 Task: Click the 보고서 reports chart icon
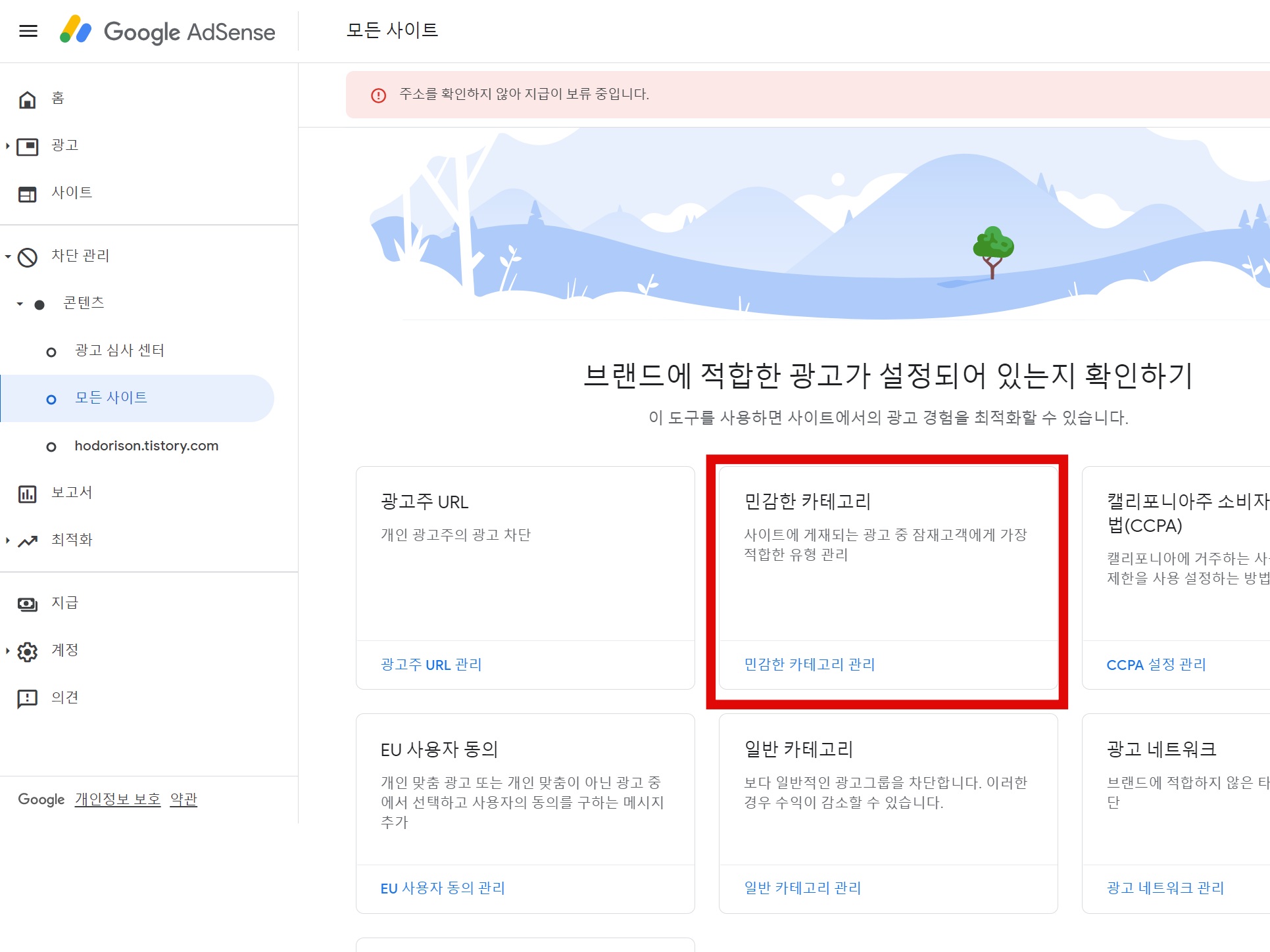point(27,494)
